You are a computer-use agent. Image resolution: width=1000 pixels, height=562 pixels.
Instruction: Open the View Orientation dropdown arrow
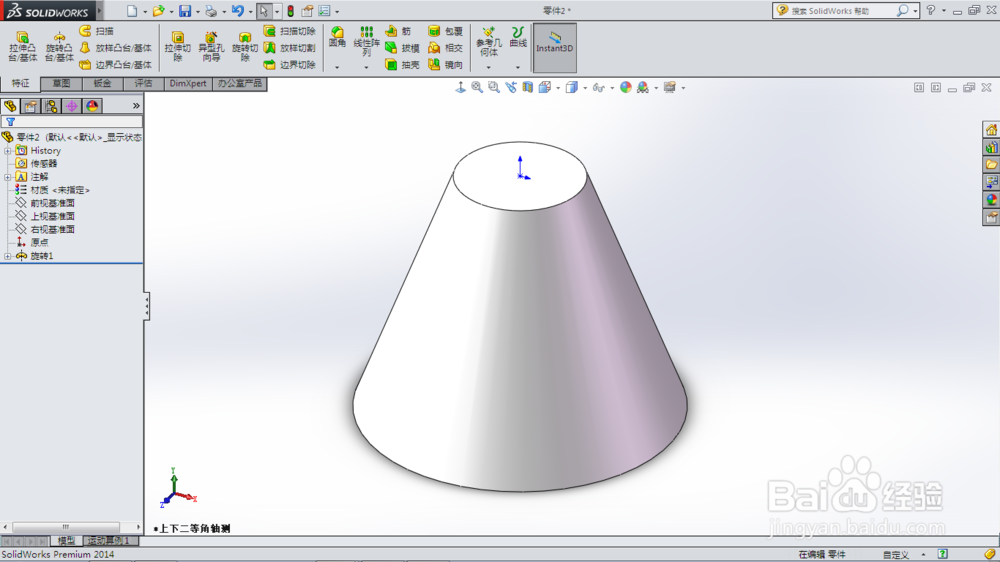(558, 88)
